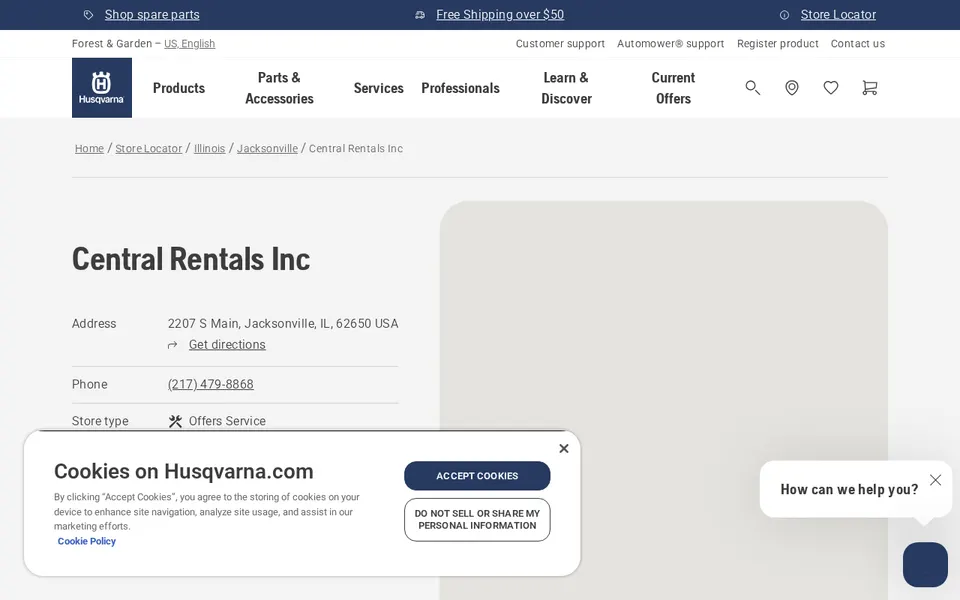
Task: Click Free Shipping over $50 link
Action: pos(500,15)
